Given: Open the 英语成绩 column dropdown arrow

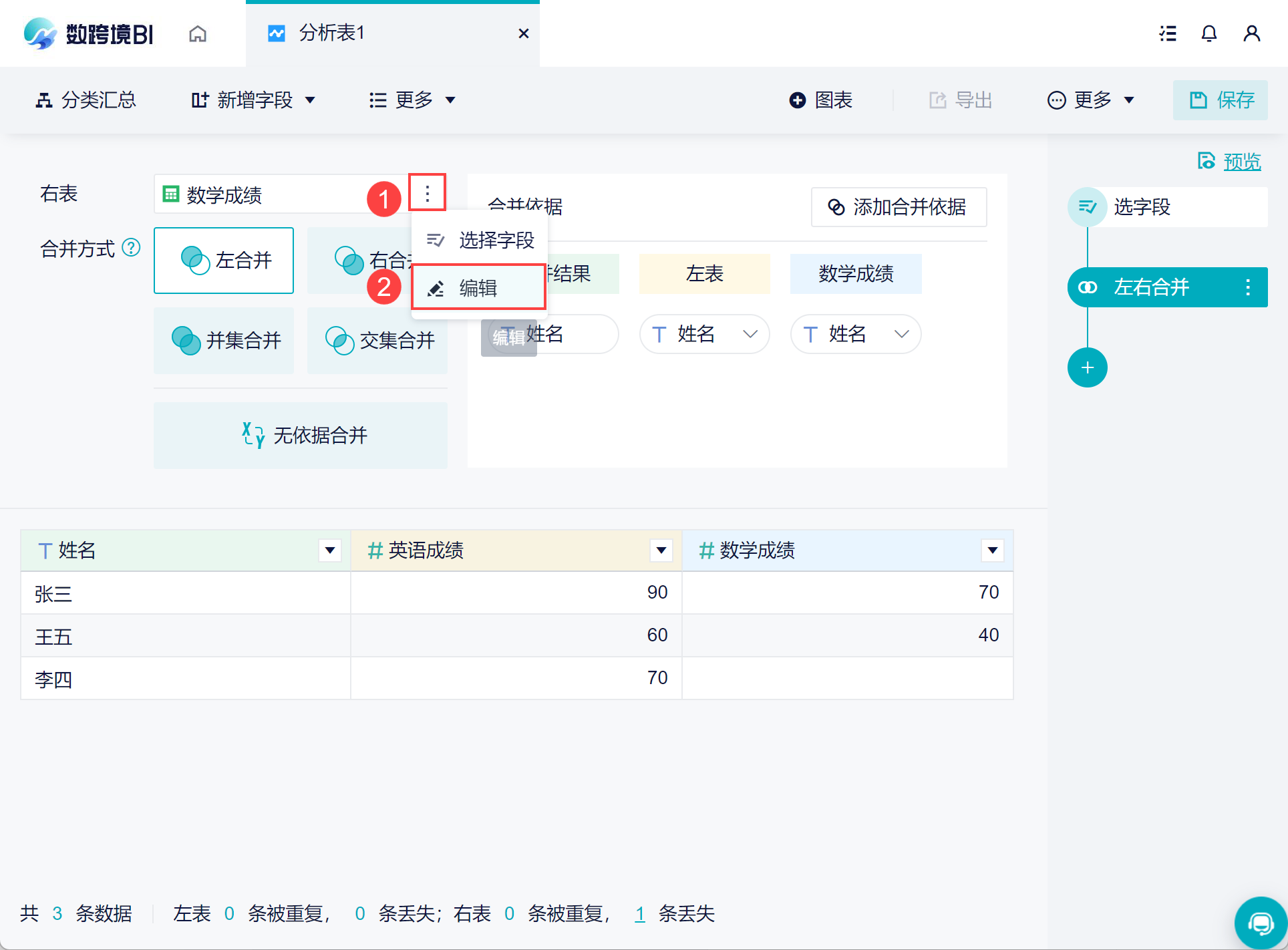Looking at the screenshot, I should point(661,550).
